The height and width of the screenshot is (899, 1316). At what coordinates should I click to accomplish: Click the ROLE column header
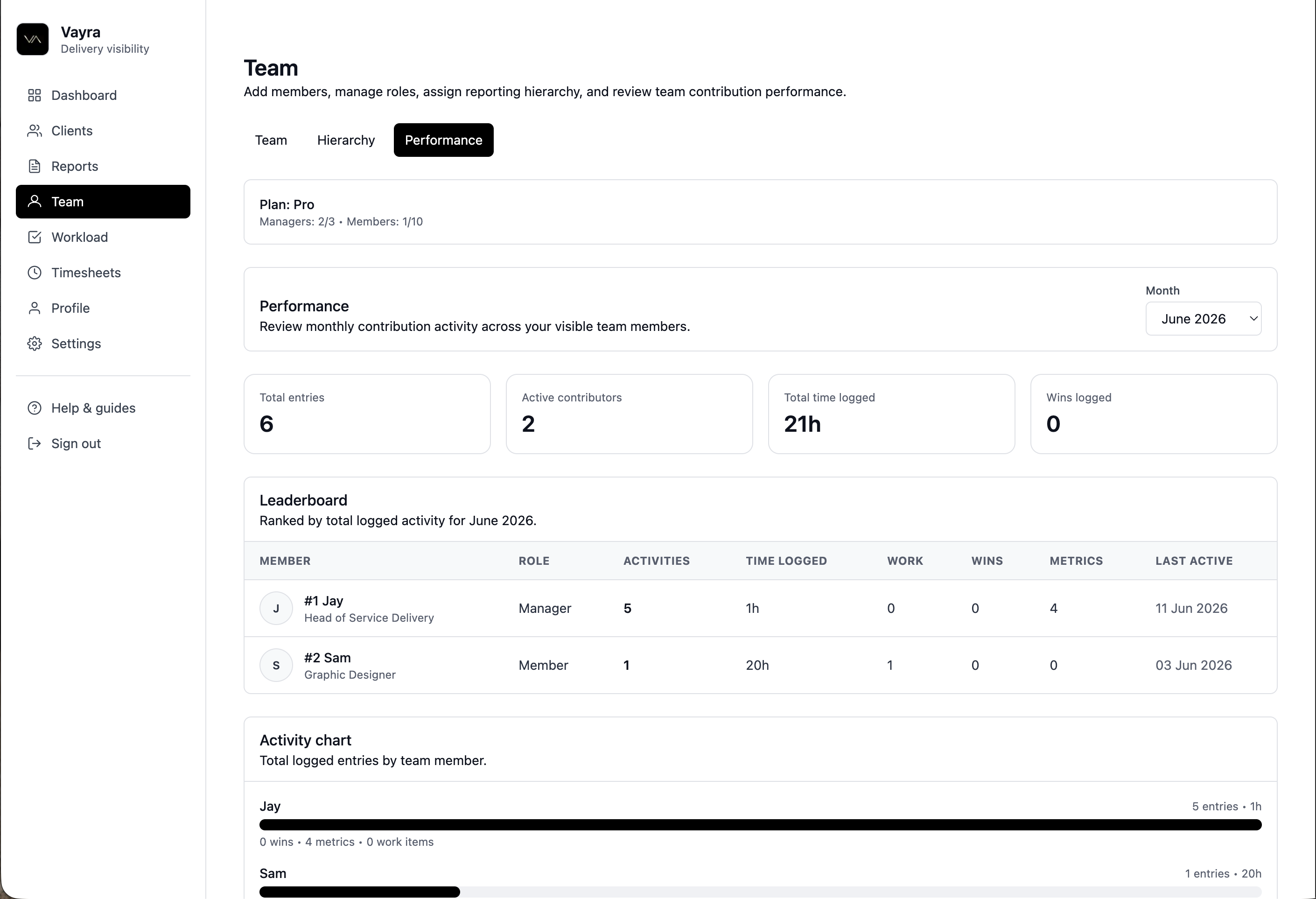[534, 561]
